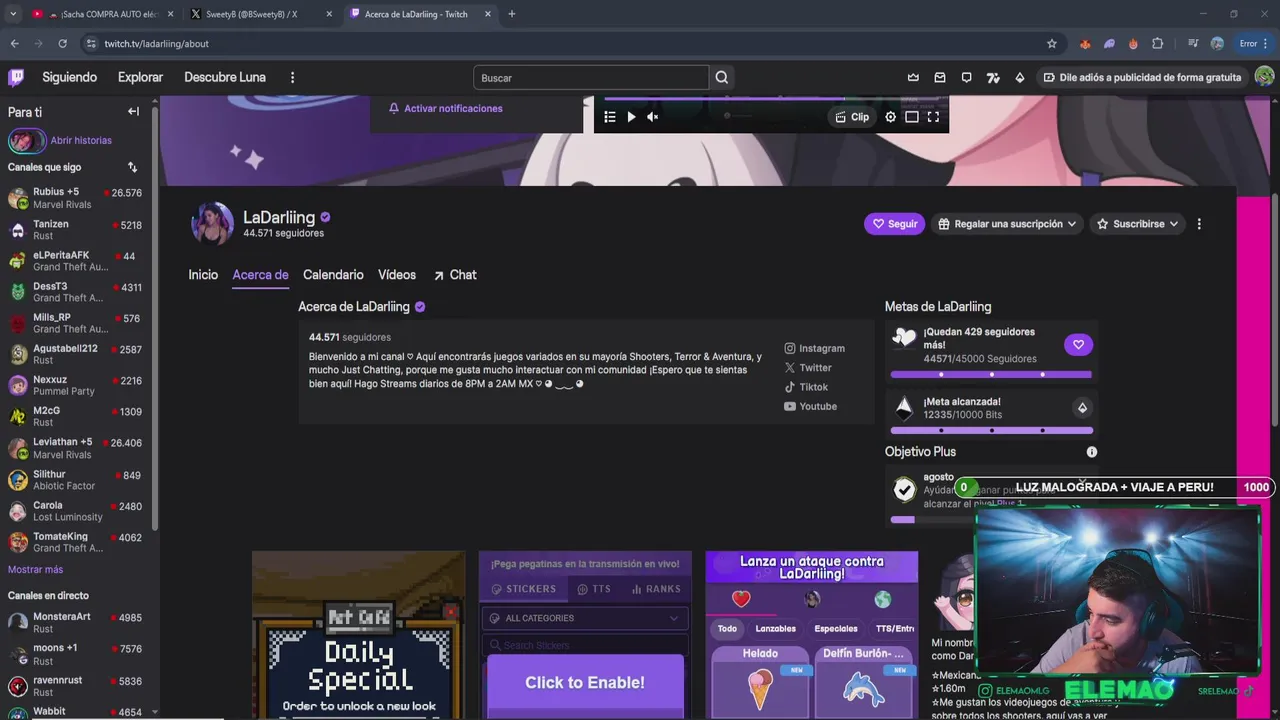Image resolution: width=1280 pixels, height=720 pixels.
Task: Unmute the mini player volume
Action: coord(653,117)
